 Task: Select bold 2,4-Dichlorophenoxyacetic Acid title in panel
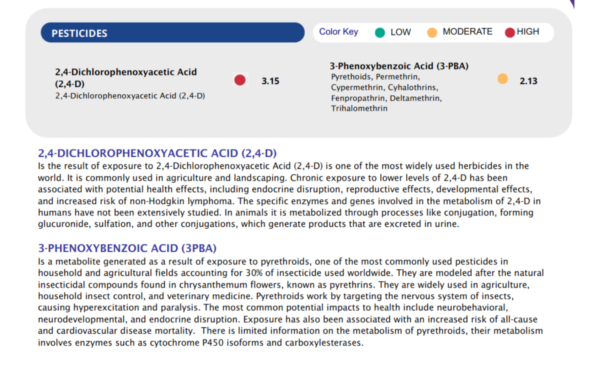pos(126,78)
